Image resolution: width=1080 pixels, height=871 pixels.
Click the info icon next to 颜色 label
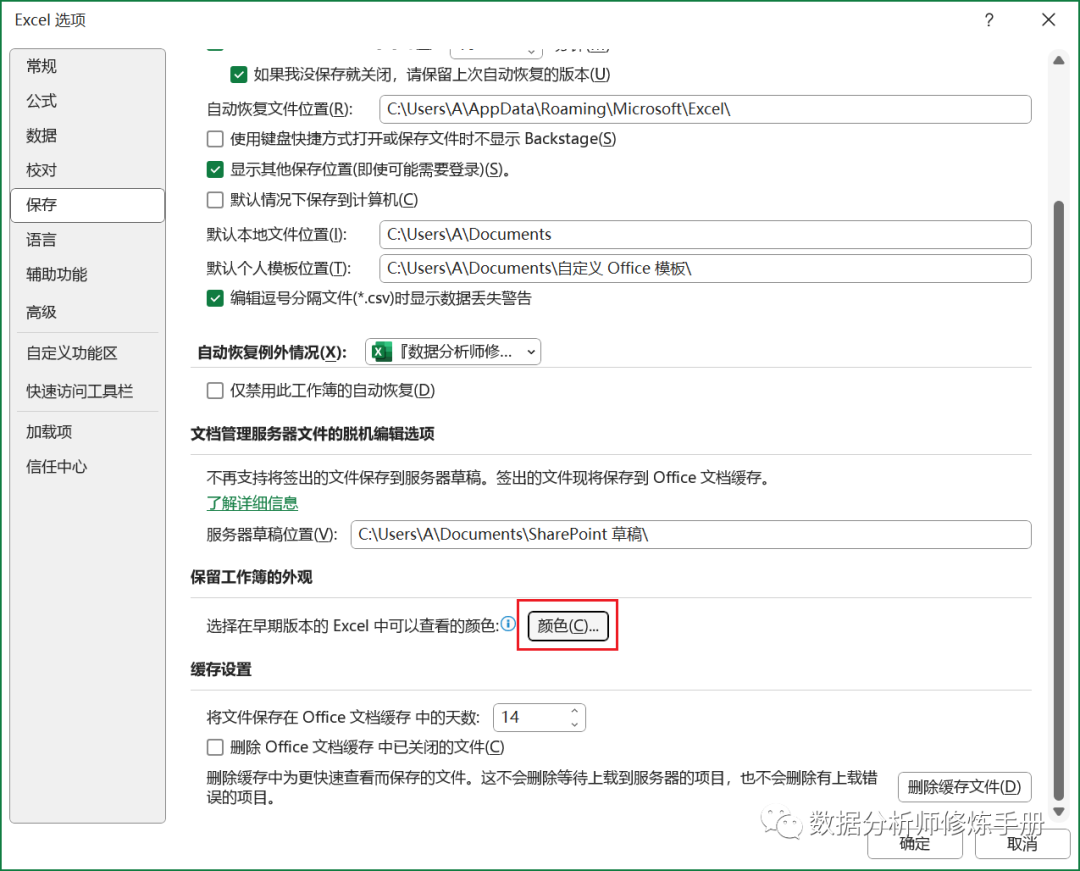508,624
